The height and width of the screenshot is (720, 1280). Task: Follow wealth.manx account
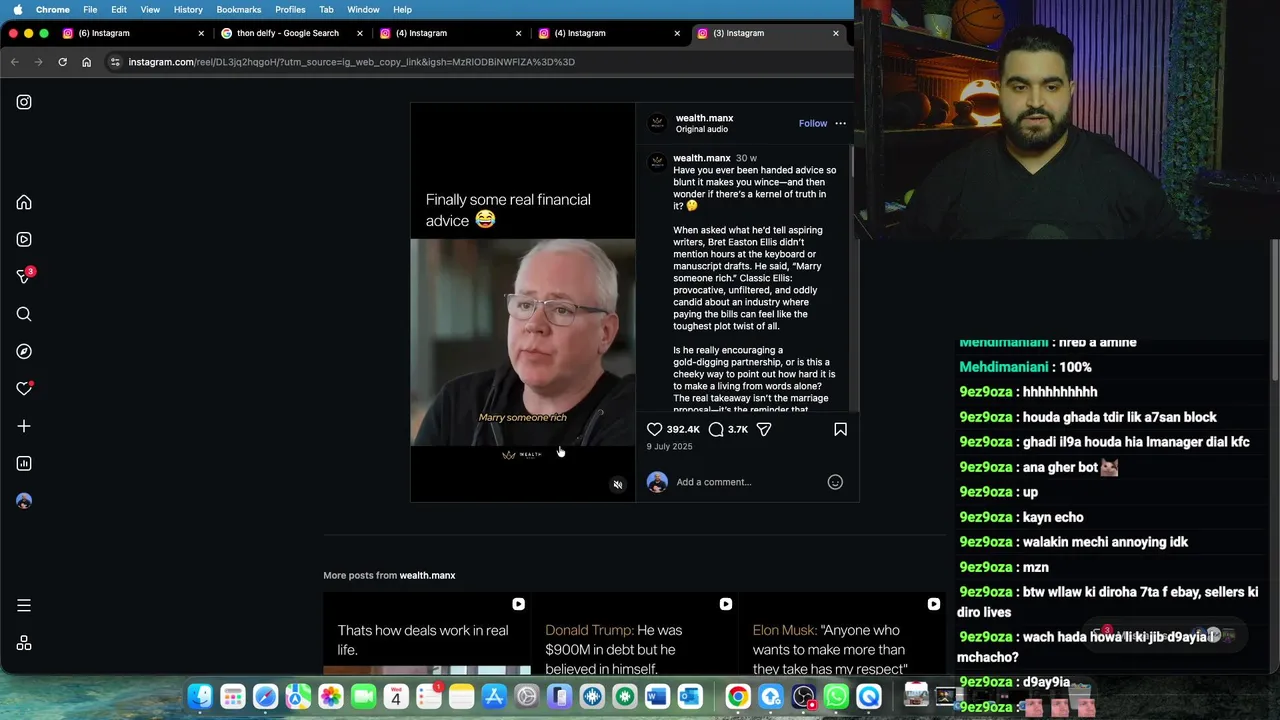(813, 124)
